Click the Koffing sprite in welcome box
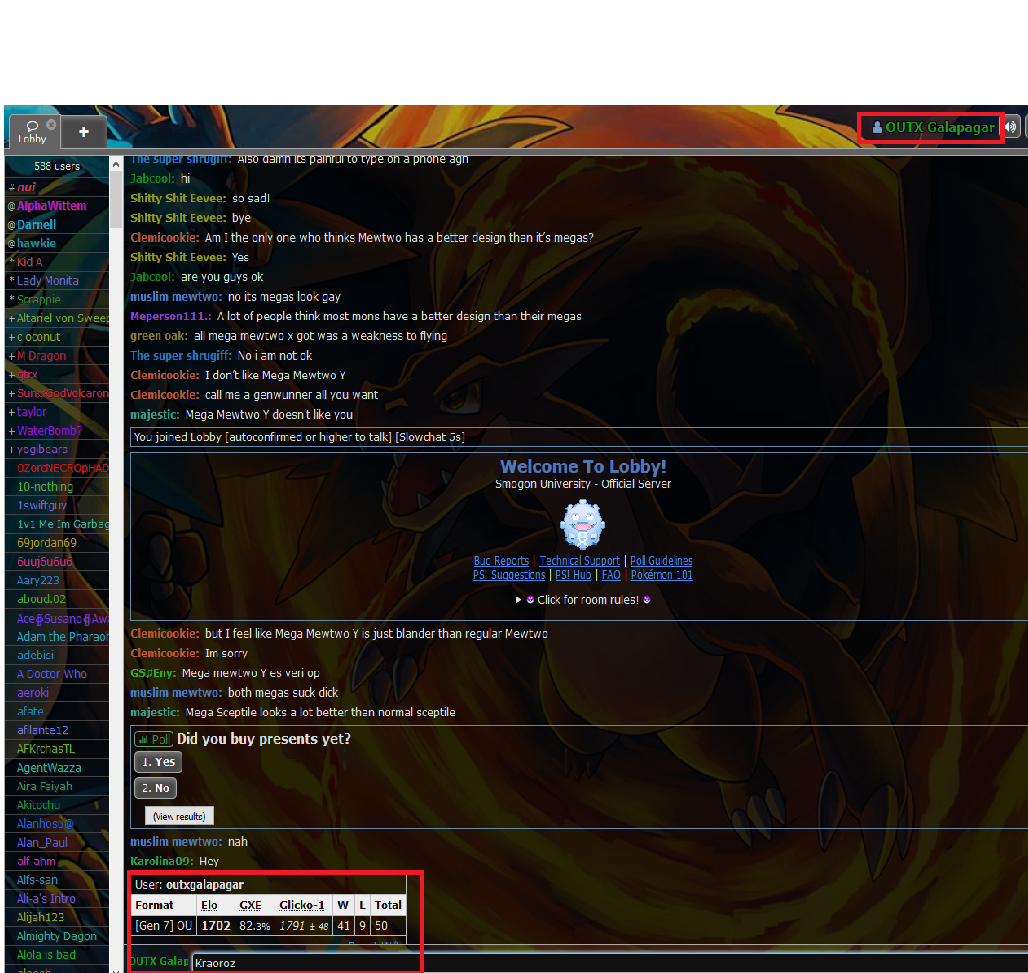1028x973 pixels. [x=582, y=524]
